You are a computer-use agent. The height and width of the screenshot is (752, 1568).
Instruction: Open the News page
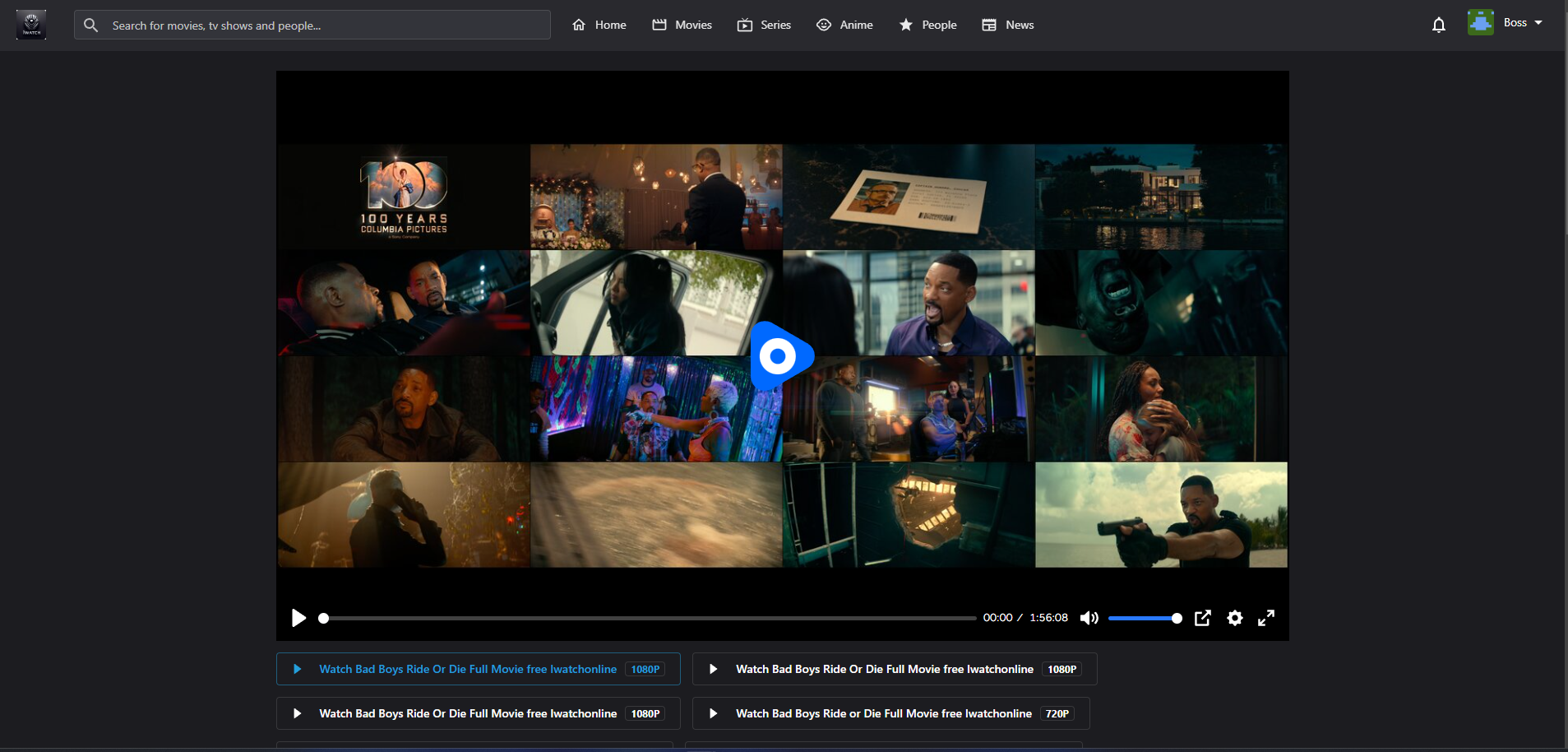(1008, 26)
